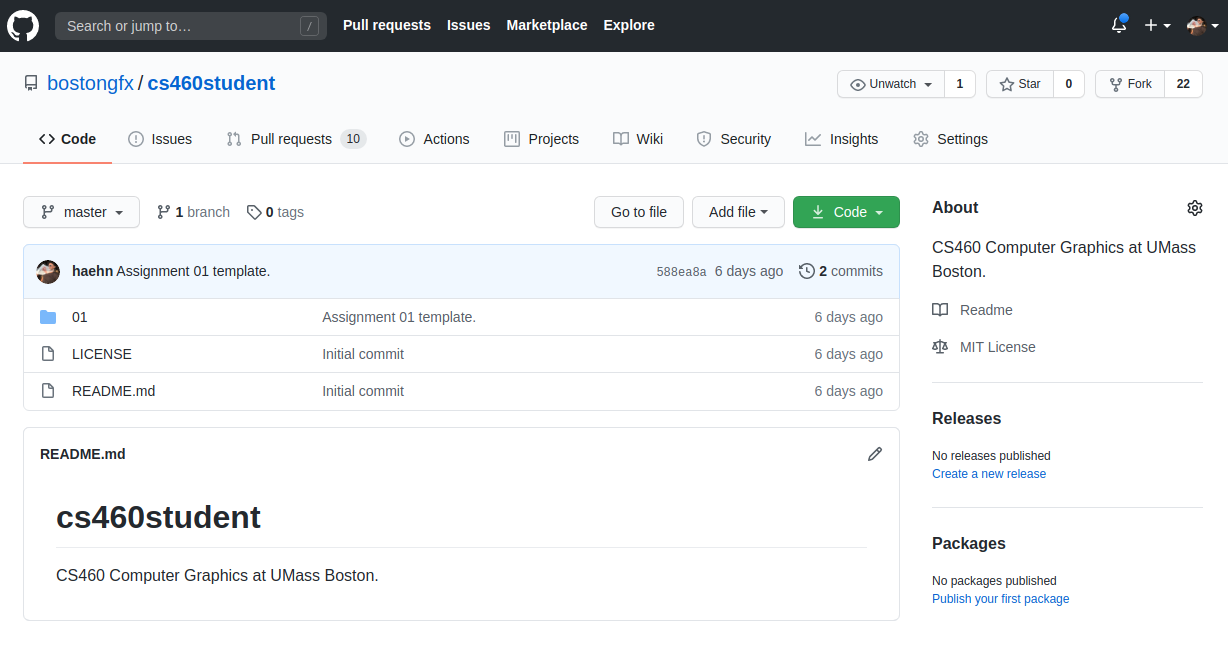Open the LICENSE file
Screen dimensions: 1228x652
pos(102,354)
